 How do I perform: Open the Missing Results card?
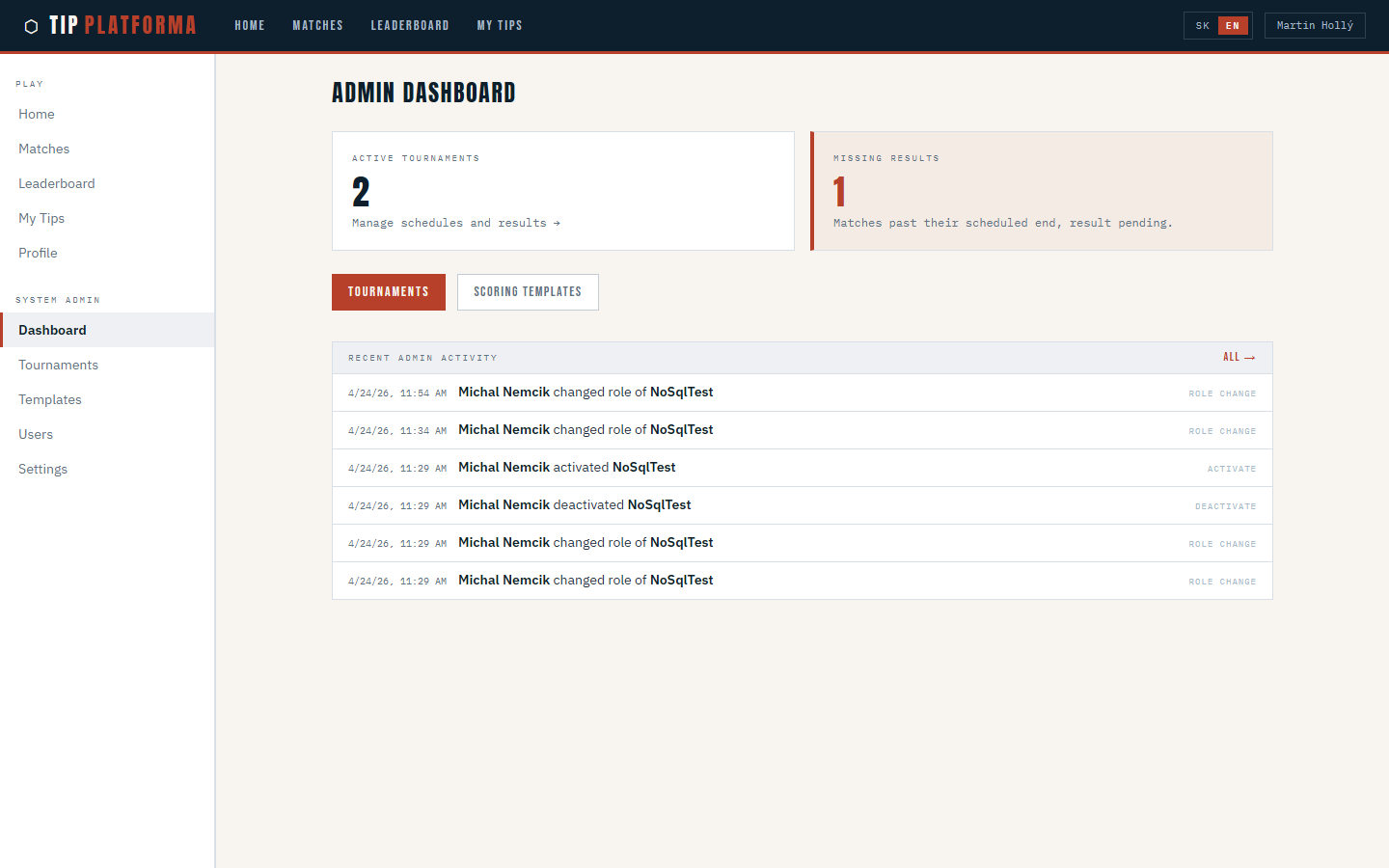click(x=1042, y=191)
